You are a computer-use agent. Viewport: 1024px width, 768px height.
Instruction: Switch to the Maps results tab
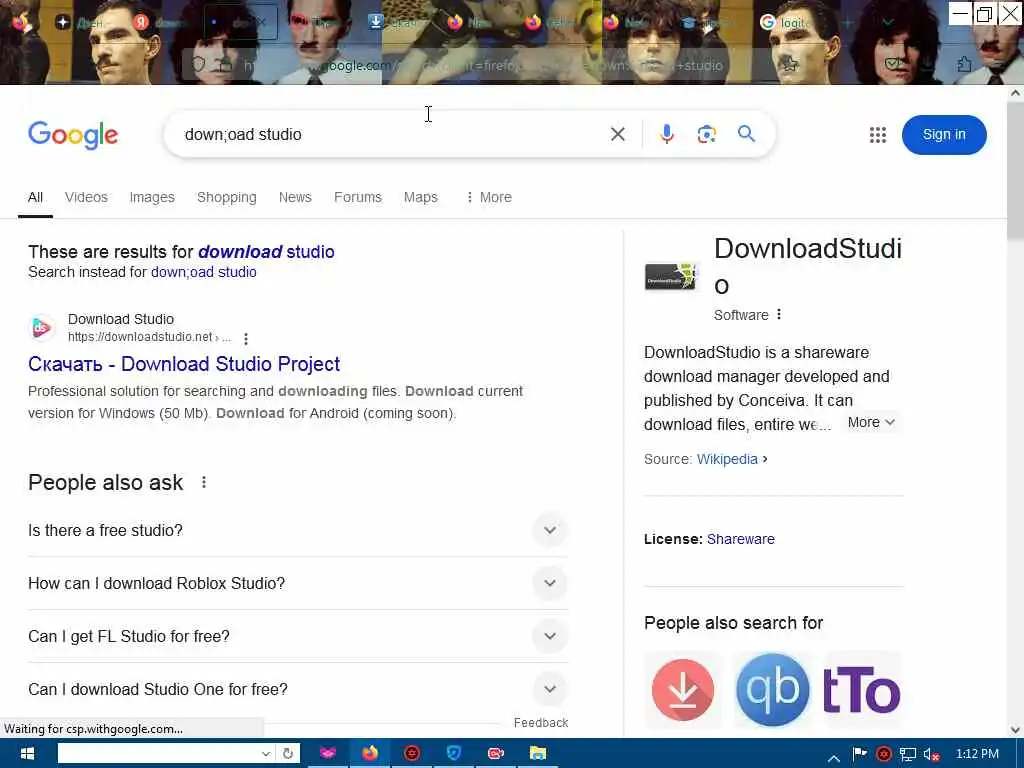[421, 197]
